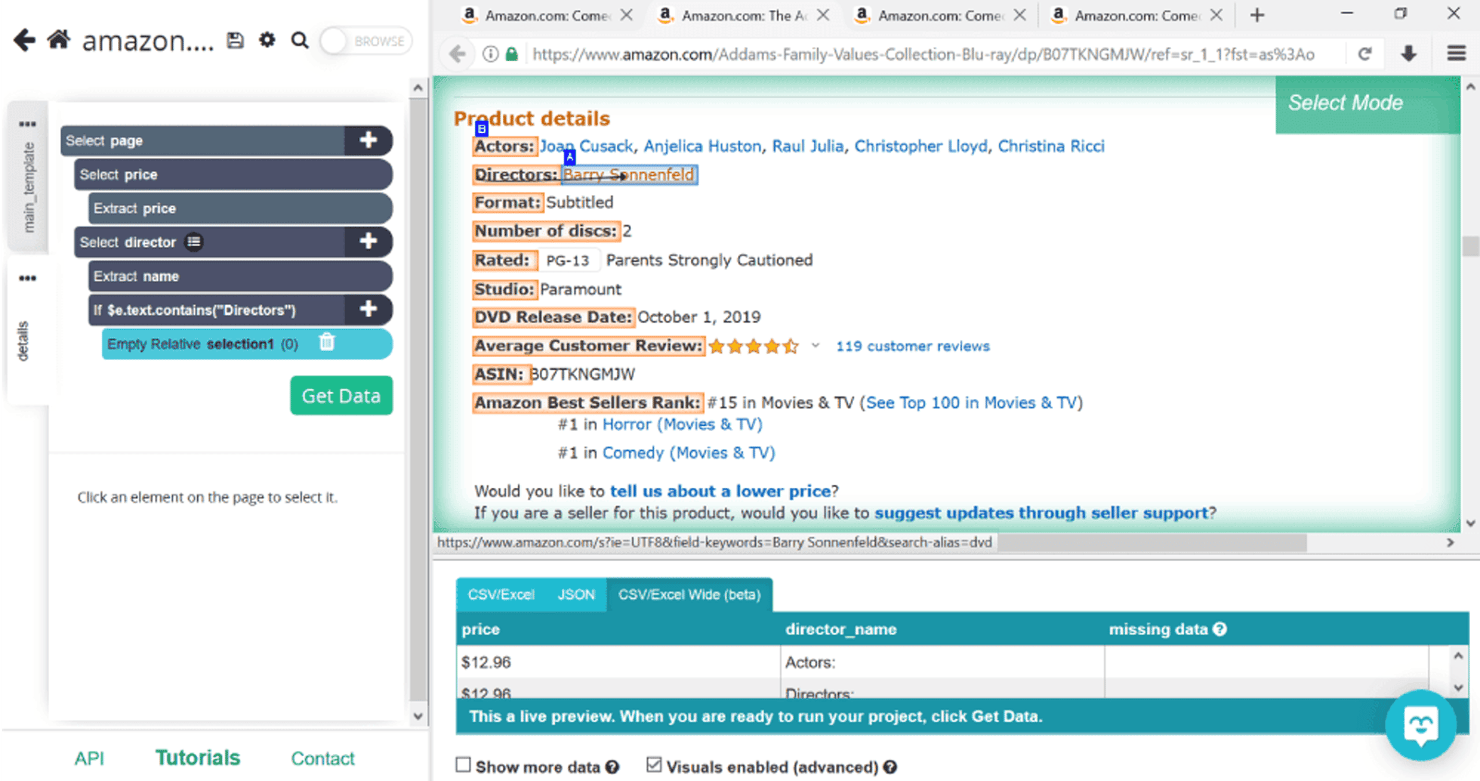Delete Empty Relative selection1 with trash icon
Viewport: 1480px width, 781px height.
327,342
